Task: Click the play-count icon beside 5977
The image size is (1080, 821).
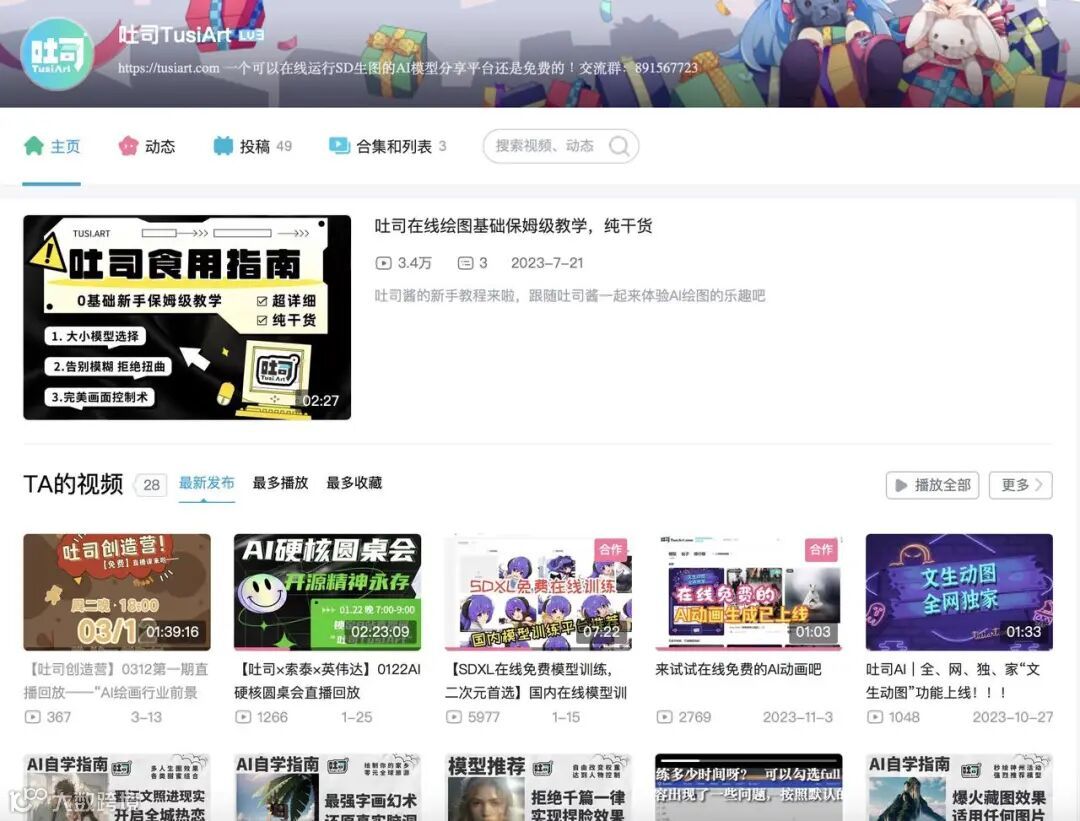Action: [x=454, y=717]
